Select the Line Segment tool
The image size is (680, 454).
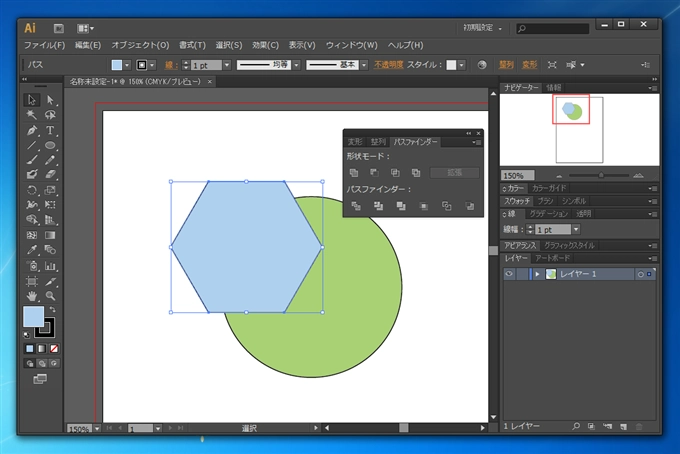coord(32,145)
